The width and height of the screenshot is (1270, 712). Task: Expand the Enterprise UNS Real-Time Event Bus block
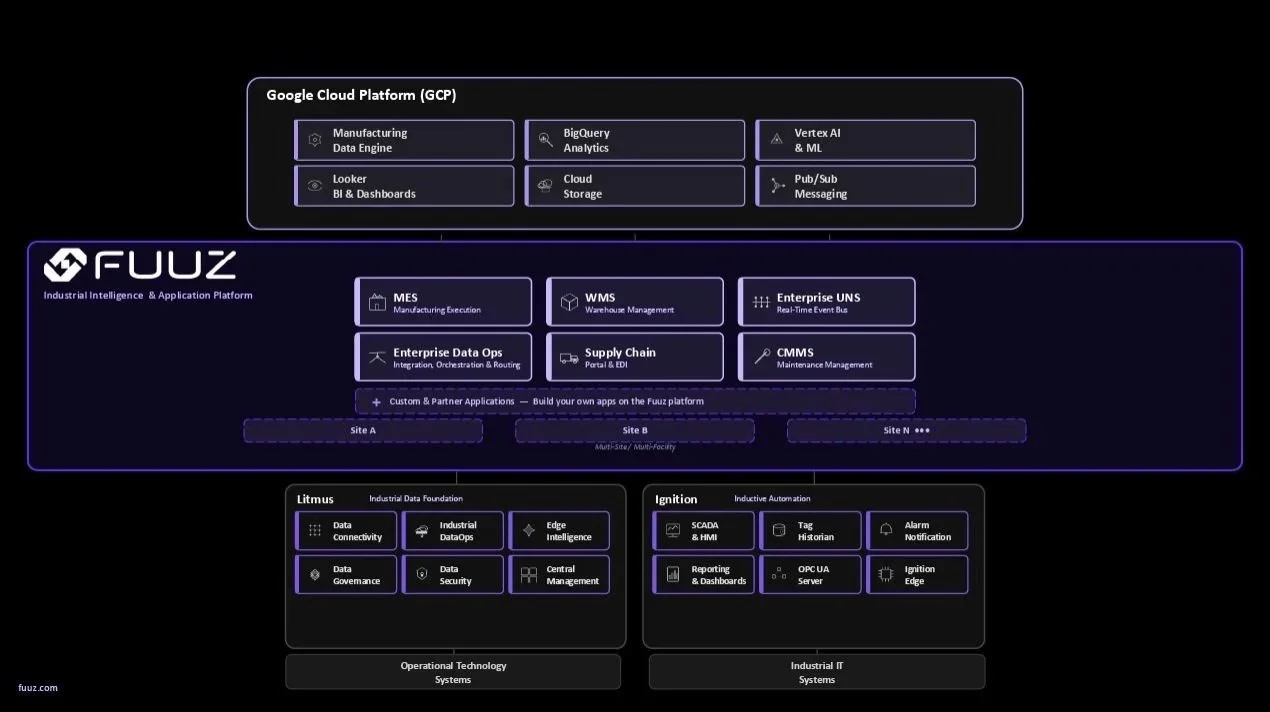coord(826,301)
